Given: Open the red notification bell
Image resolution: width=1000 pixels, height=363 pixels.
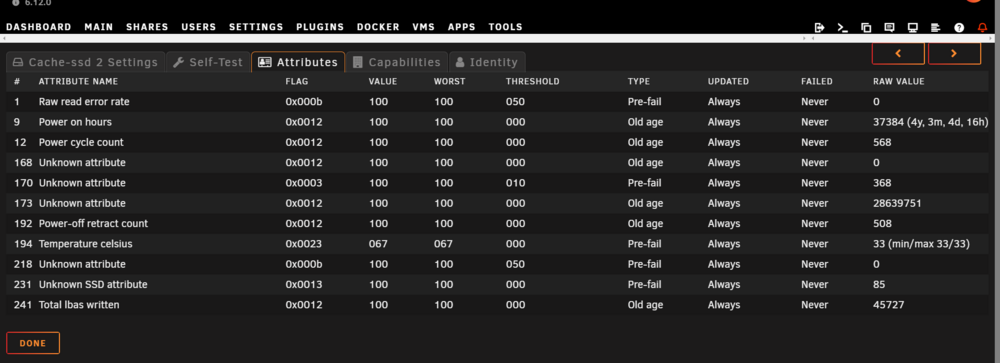Looking at the screenshot, I should tap(982, 27).
